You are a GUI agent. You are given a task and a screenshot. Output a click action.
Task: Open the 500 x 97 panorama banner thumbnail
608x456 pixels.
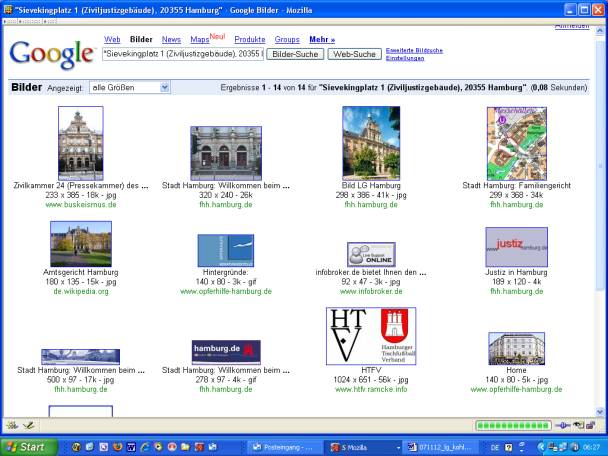81,357
